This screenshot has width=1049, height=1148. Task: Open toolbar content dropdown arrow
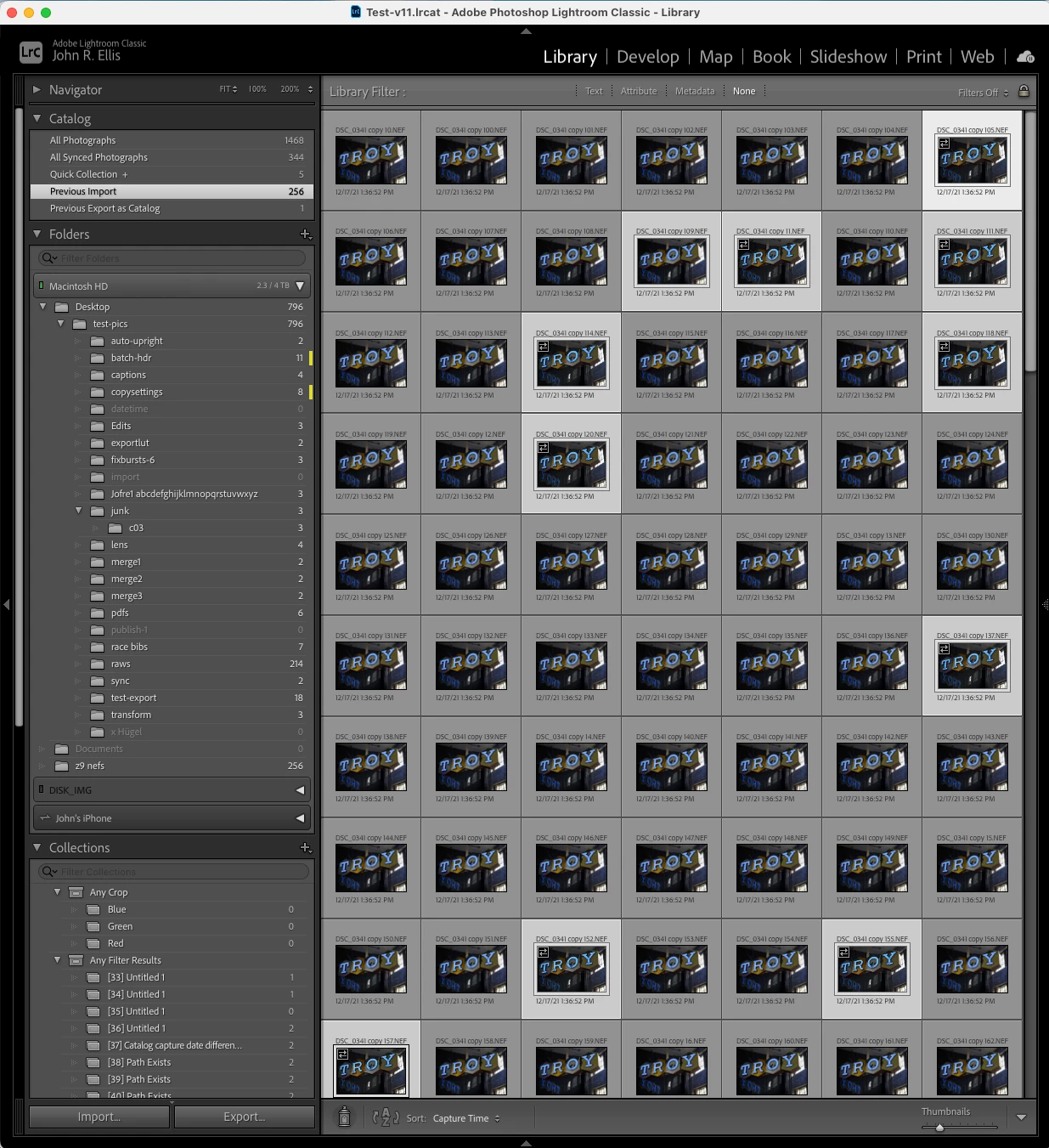point(1022,1117)
